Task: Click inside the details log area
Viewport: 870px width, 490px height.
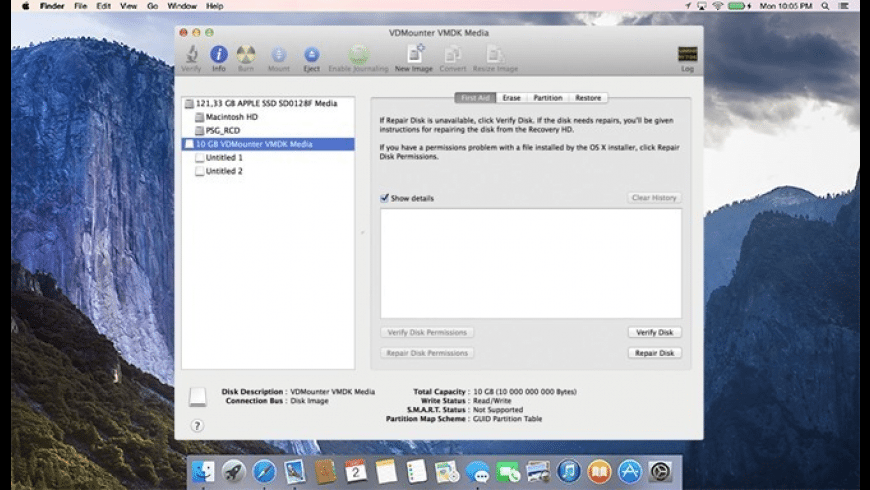Action: (x=531, y=264)
